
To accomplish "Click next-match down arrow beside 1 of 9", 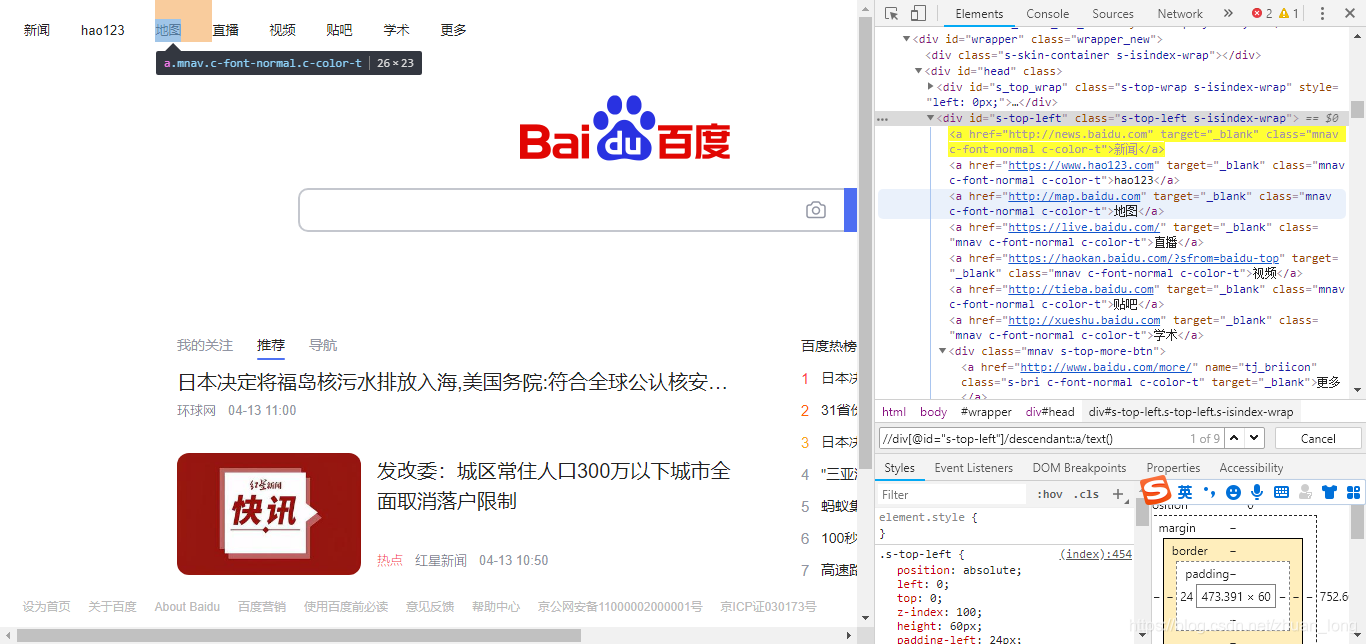I will [x=1251, y=437].
